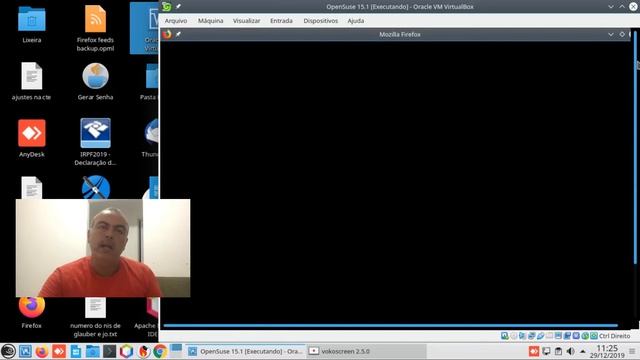Open the Dolphin file manager from taskbar
The image size is (640, 360).
(x=93, y=351)
